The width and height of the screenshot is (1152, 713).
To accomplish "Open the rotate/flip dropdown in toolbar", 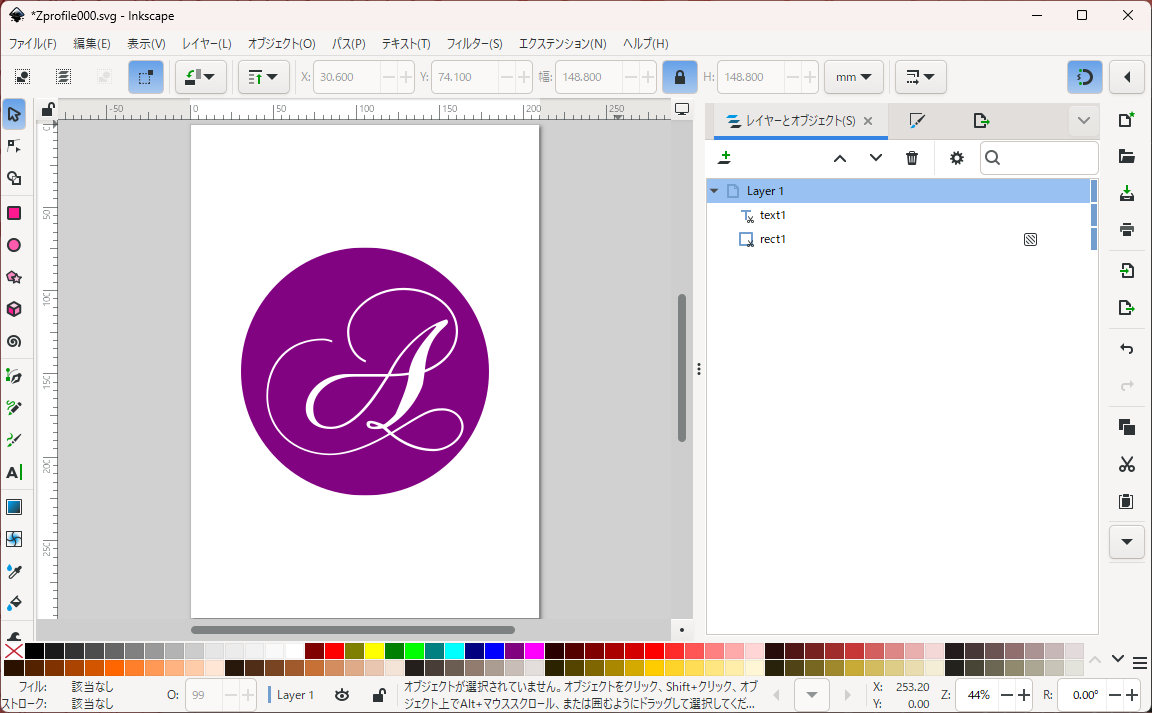I will 201,76.
